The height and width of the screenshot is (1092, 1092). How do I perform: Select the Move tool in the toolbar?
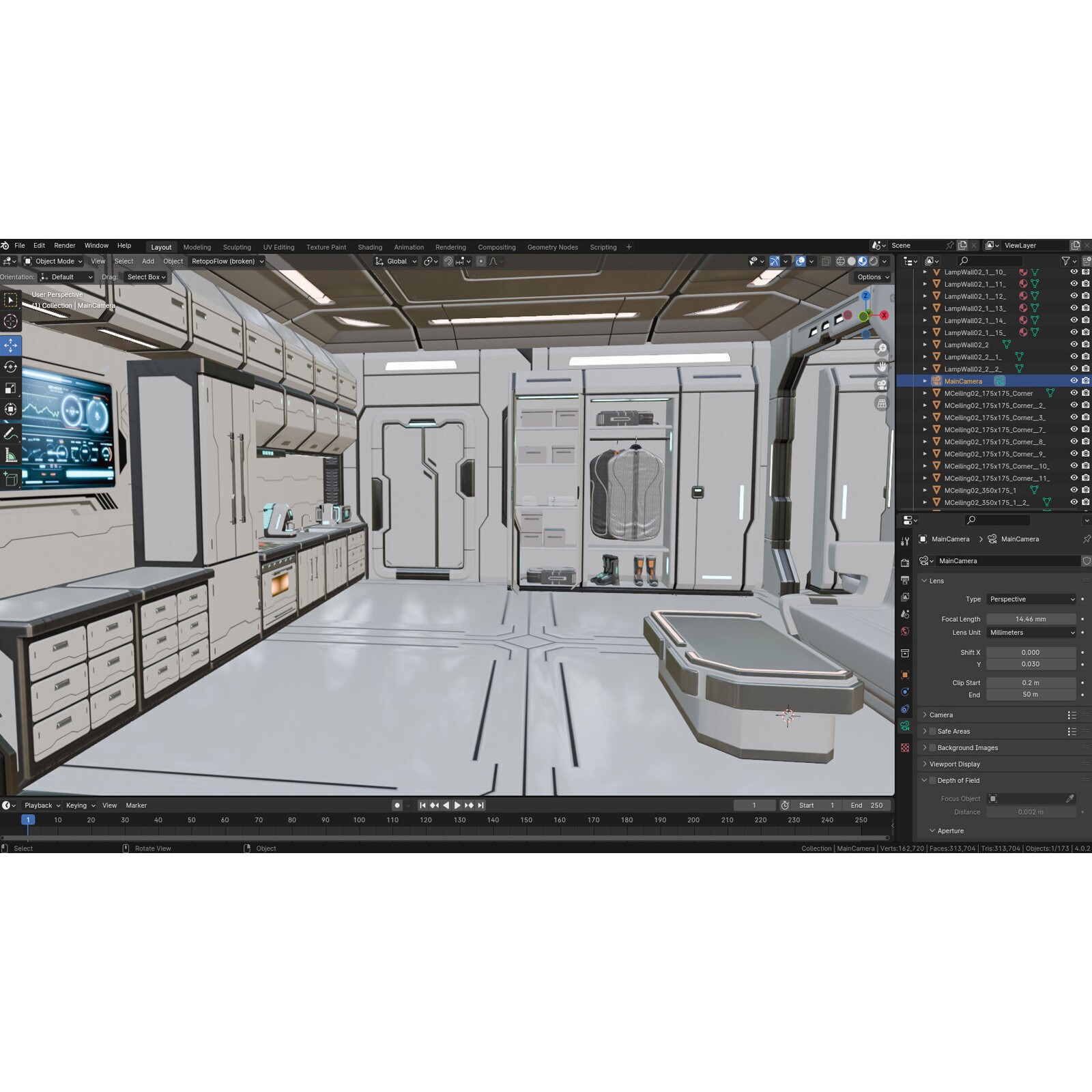(x=10, y=345)
